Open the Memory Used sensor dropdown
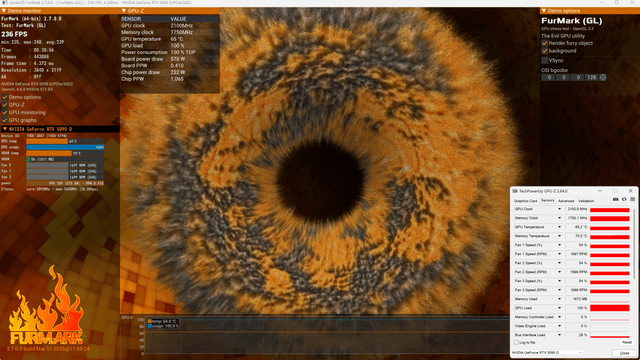 click(x=559, y=299)
